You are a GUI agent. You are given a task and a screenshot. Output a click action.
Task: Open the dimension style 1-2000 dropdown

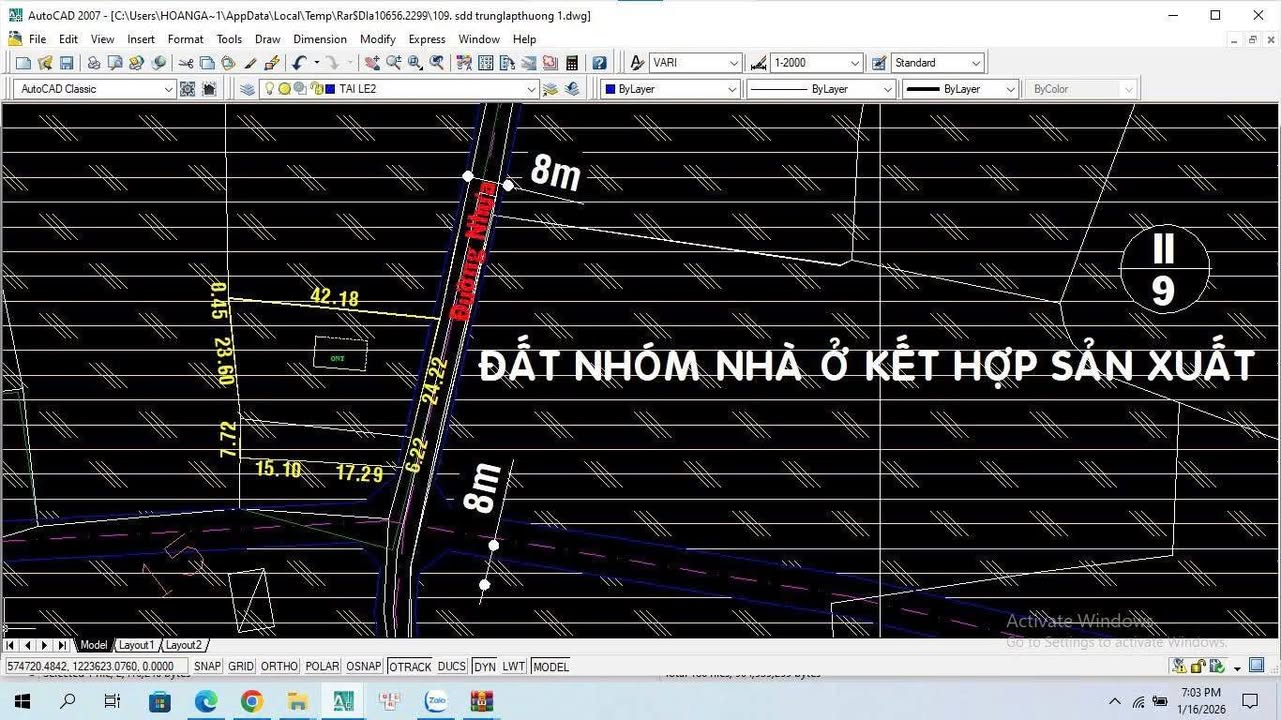(x=856, y=62)
